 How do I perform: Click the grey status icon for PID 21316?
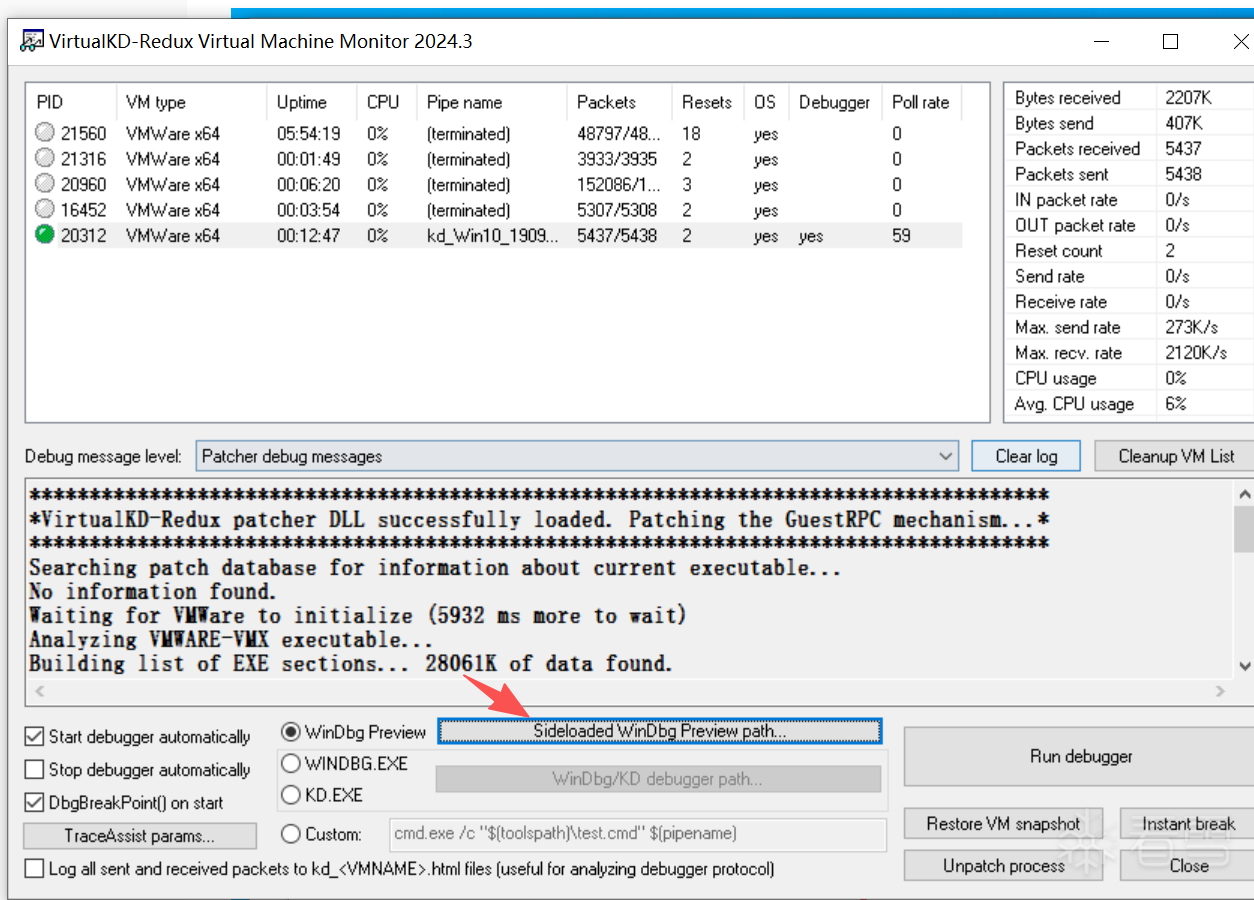tap(44, 158)
